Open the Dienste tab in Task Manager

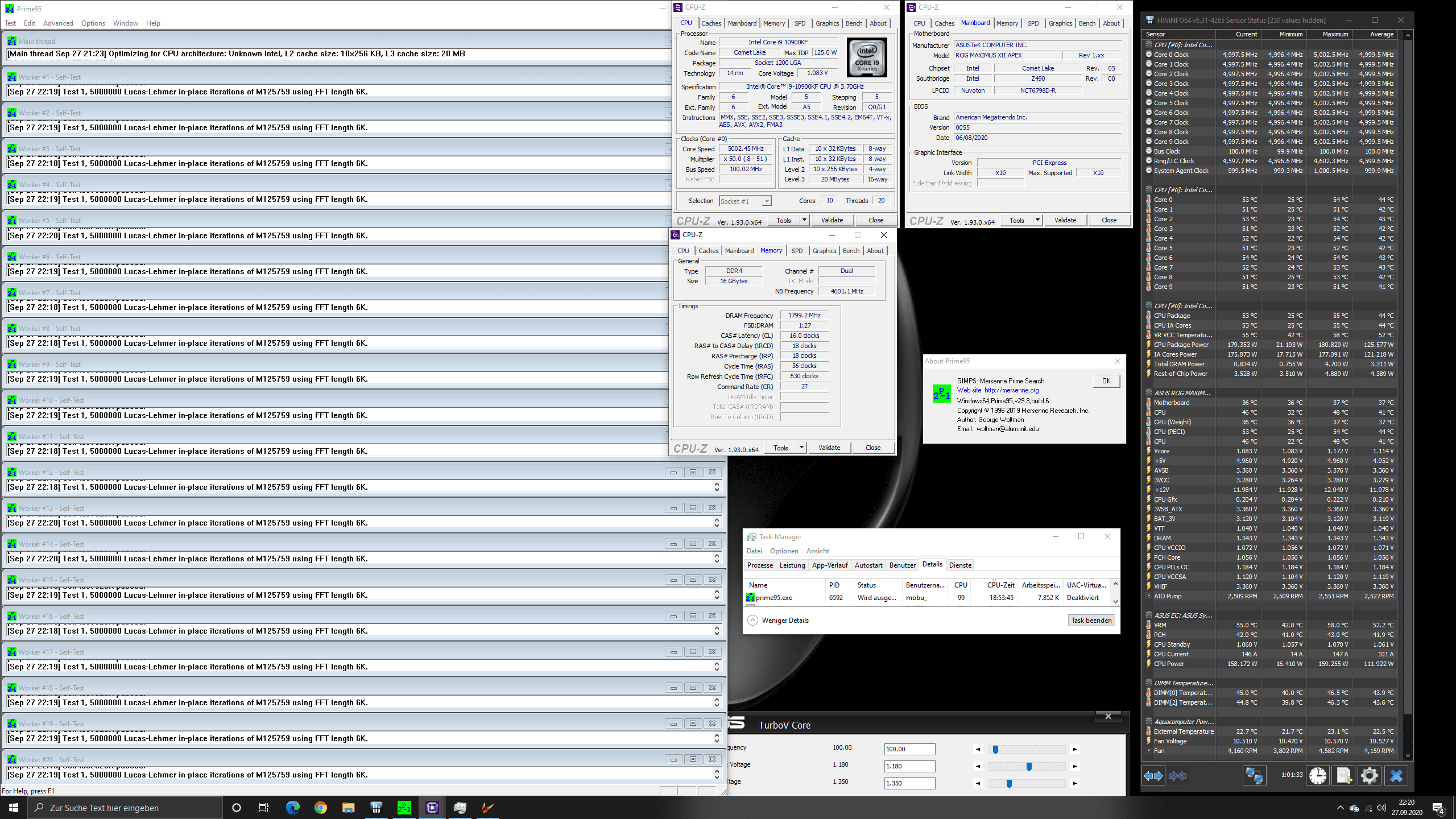(960, 565)
